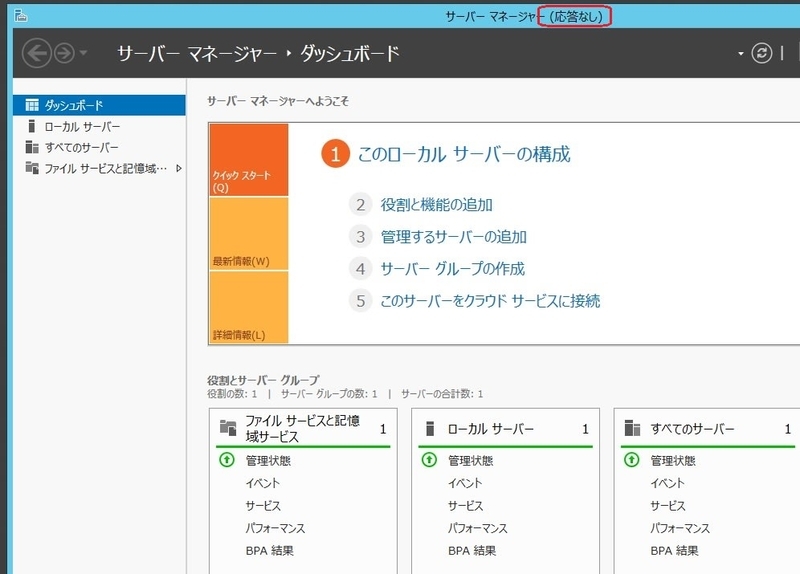Click サーバー マネージャー in the breadcrumb
This screenshot has height=574, width=800.
(x=197, y=53)
